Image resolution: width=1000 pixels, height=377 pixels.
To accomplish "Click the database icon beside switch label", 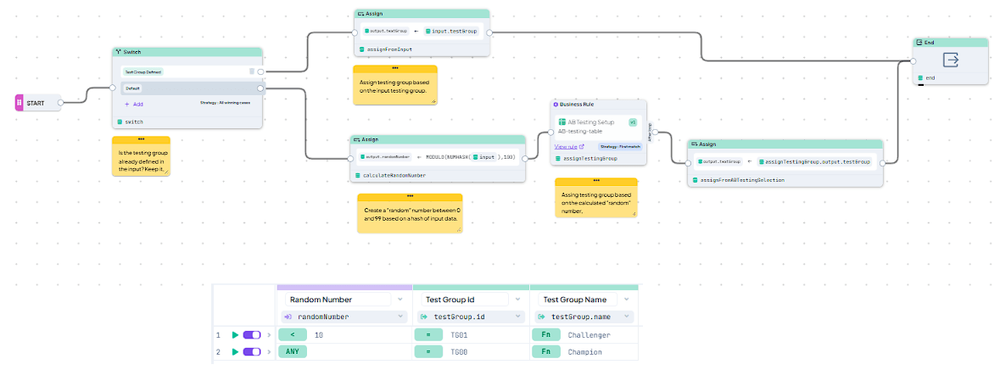I will pyautogui.click(x=120, y=121).
